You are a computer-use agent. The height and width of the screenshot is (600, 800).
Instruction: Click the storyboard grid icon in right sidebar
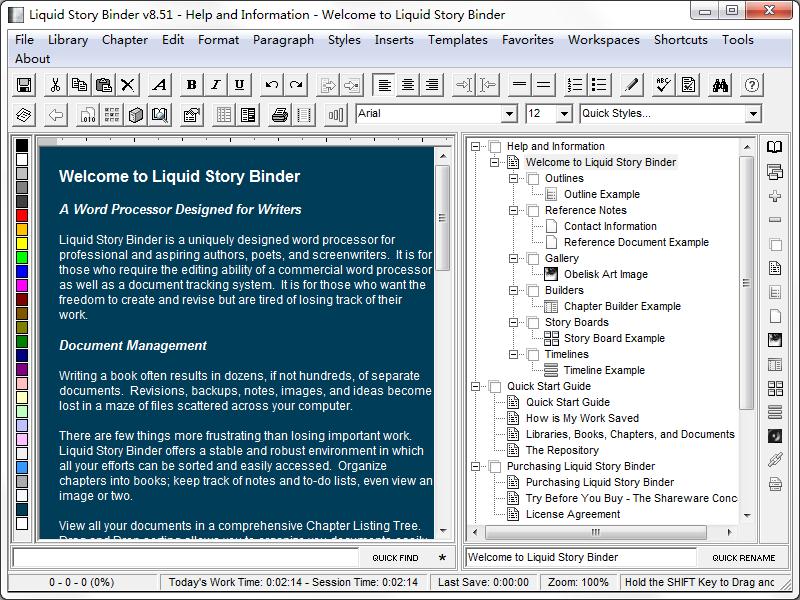tap(775, 388)
